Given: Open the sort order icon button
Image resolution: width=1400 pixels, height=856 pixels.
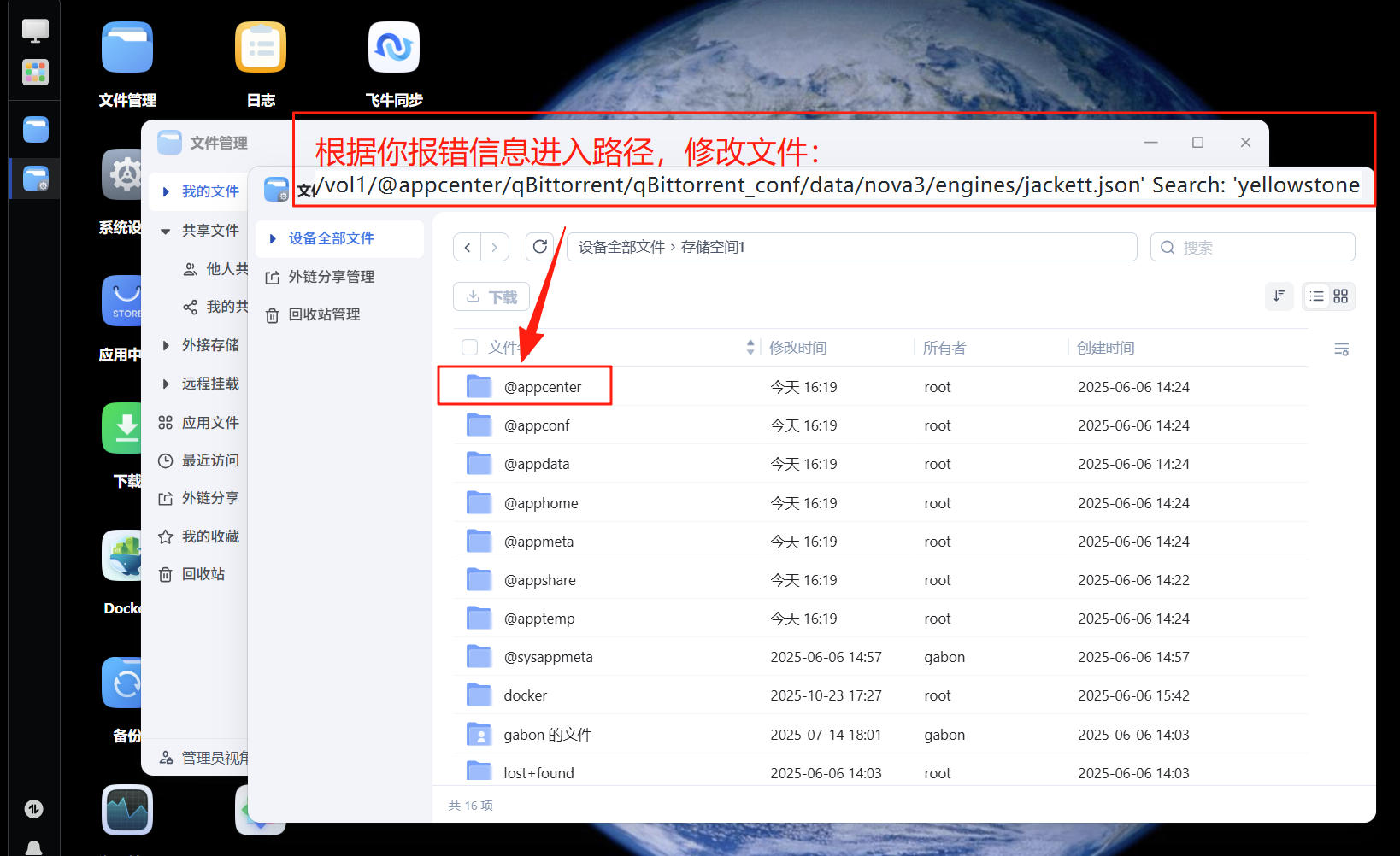Looking at the screenshot, I should point(1279,296).
